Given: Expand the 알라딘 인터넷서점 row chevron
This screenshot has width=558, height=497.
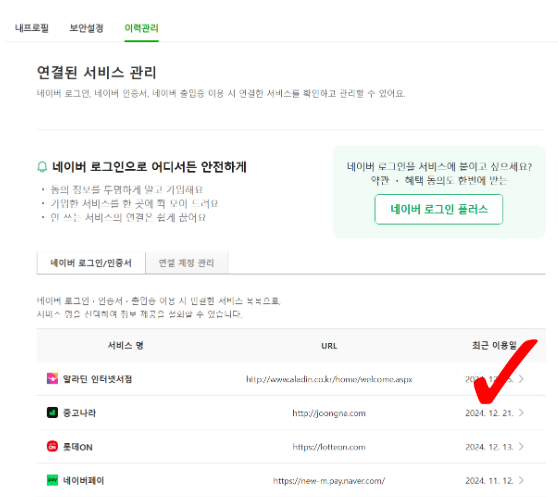Looking at the screenshot, I should click(521, 379).
